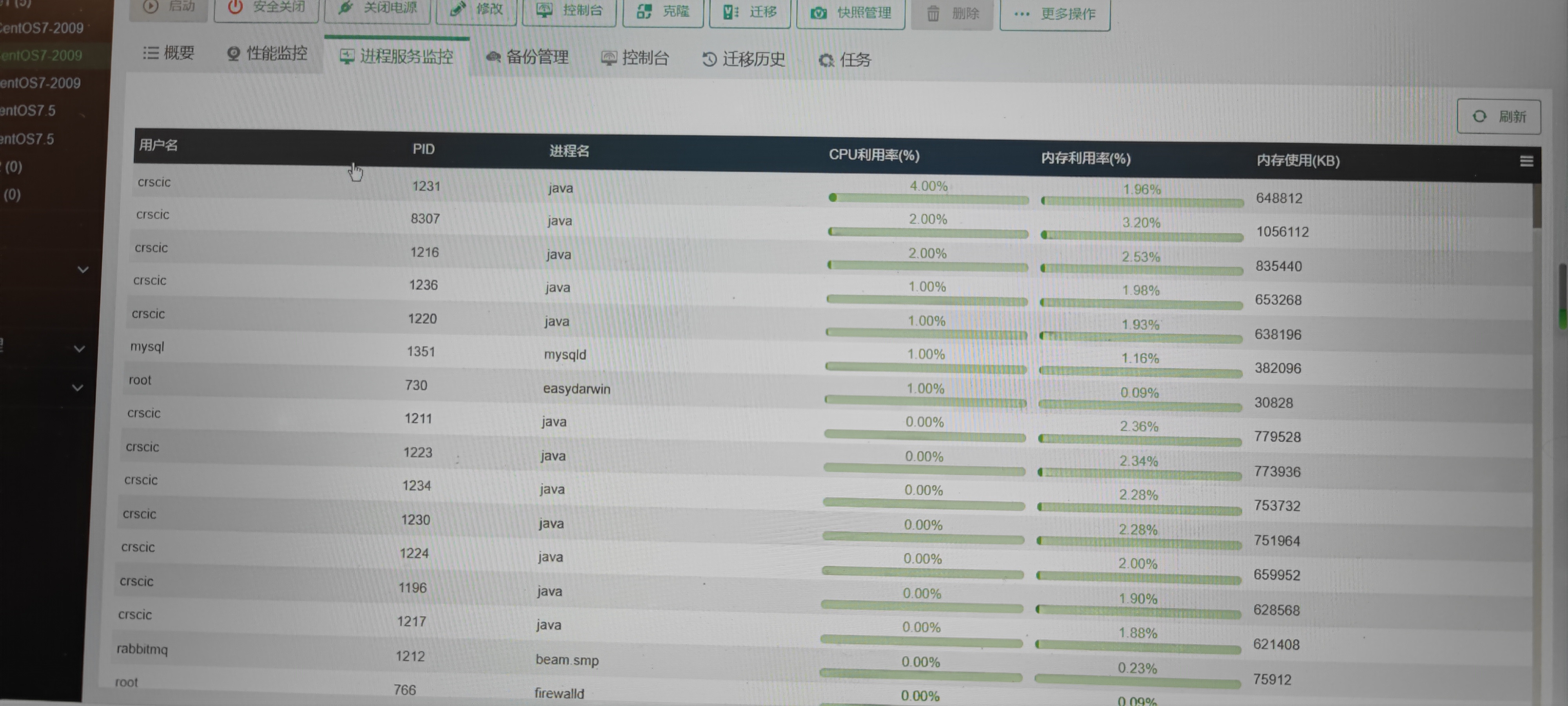Click the 删除 delete button
The image size is (1568, 706).
click(952, 13)
